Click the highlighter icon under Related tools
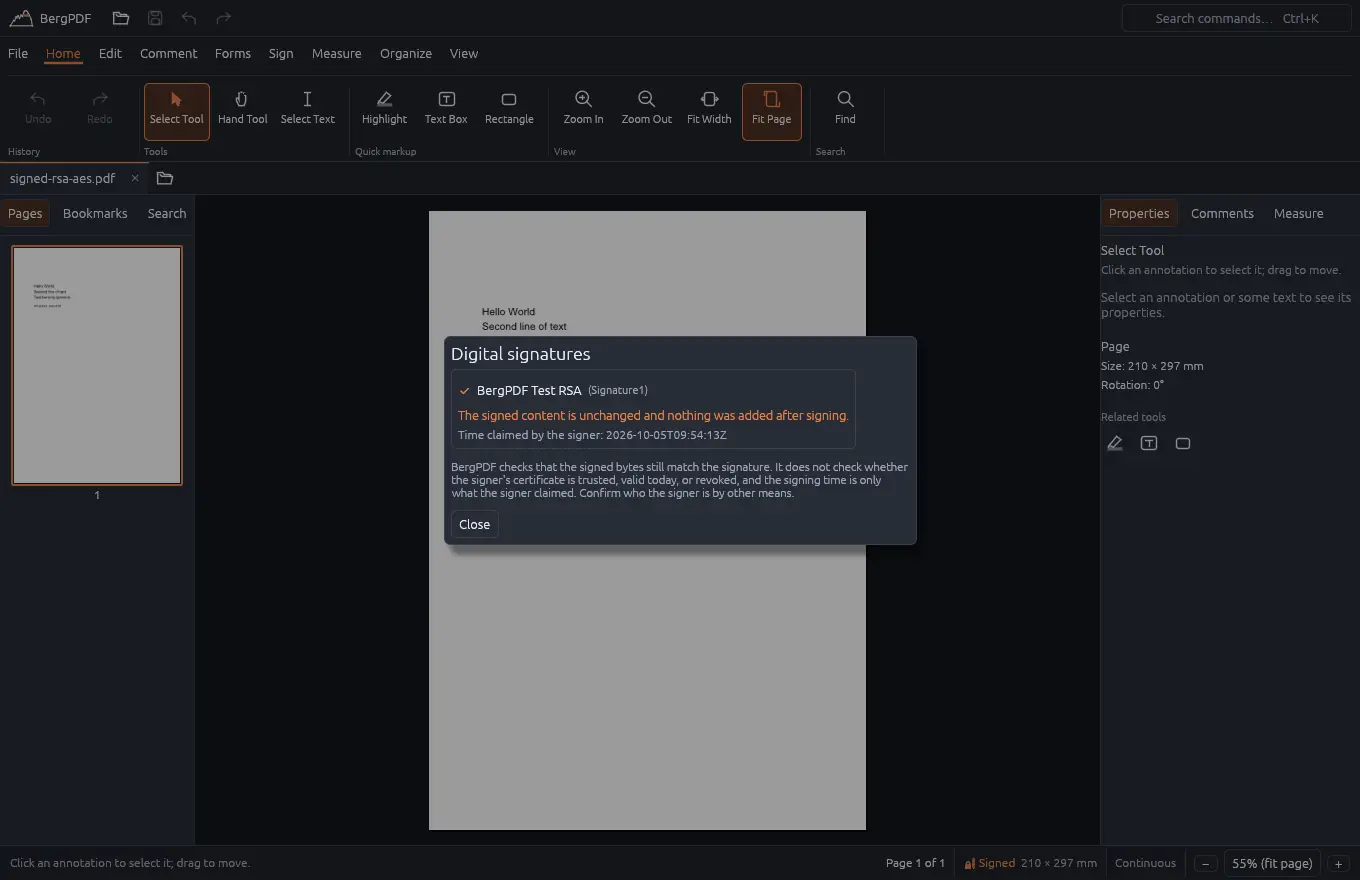 pyautogui.click(x=1115, y=443)
